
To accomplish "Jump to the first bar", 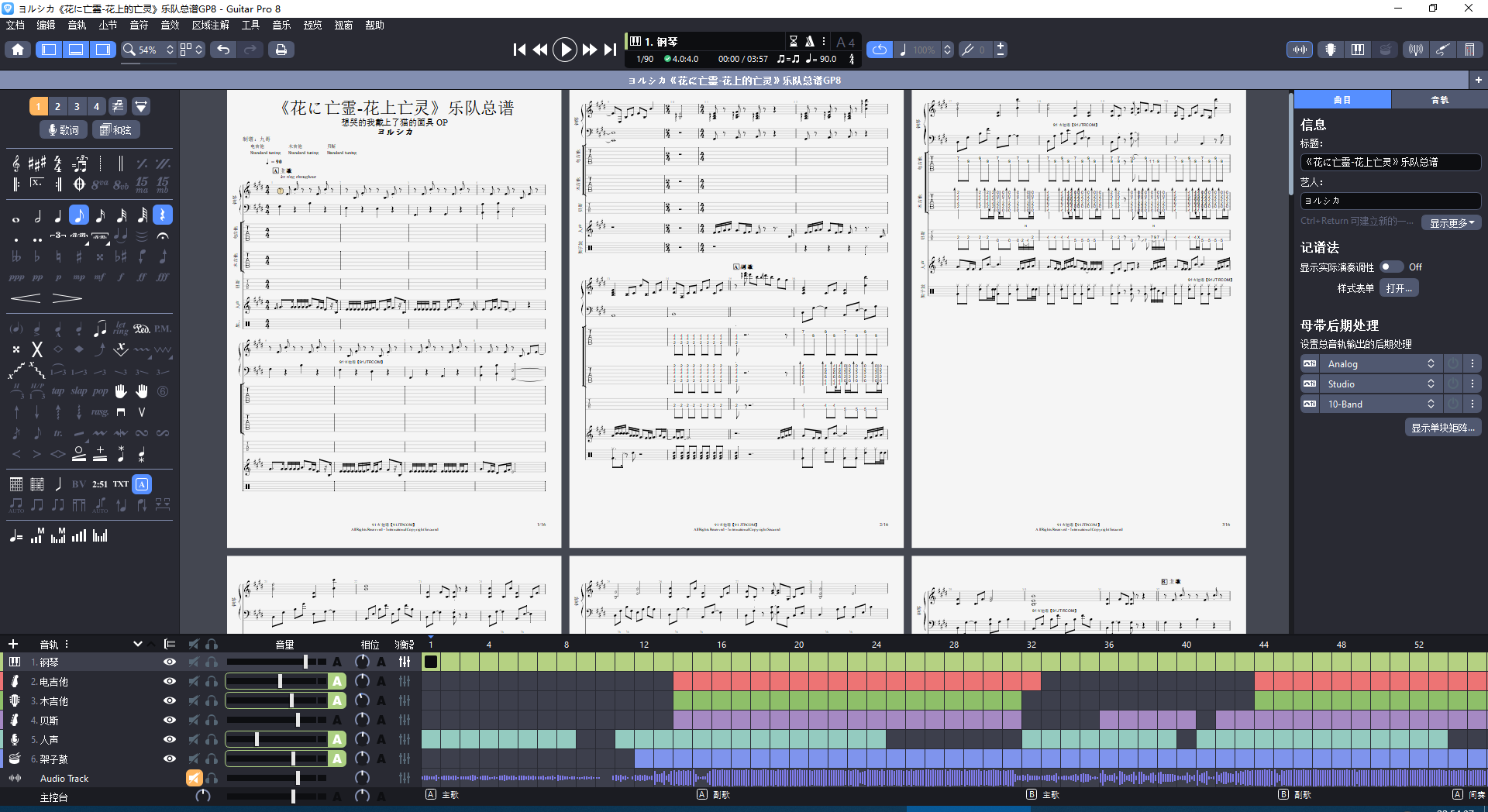I will coord(519,50).
